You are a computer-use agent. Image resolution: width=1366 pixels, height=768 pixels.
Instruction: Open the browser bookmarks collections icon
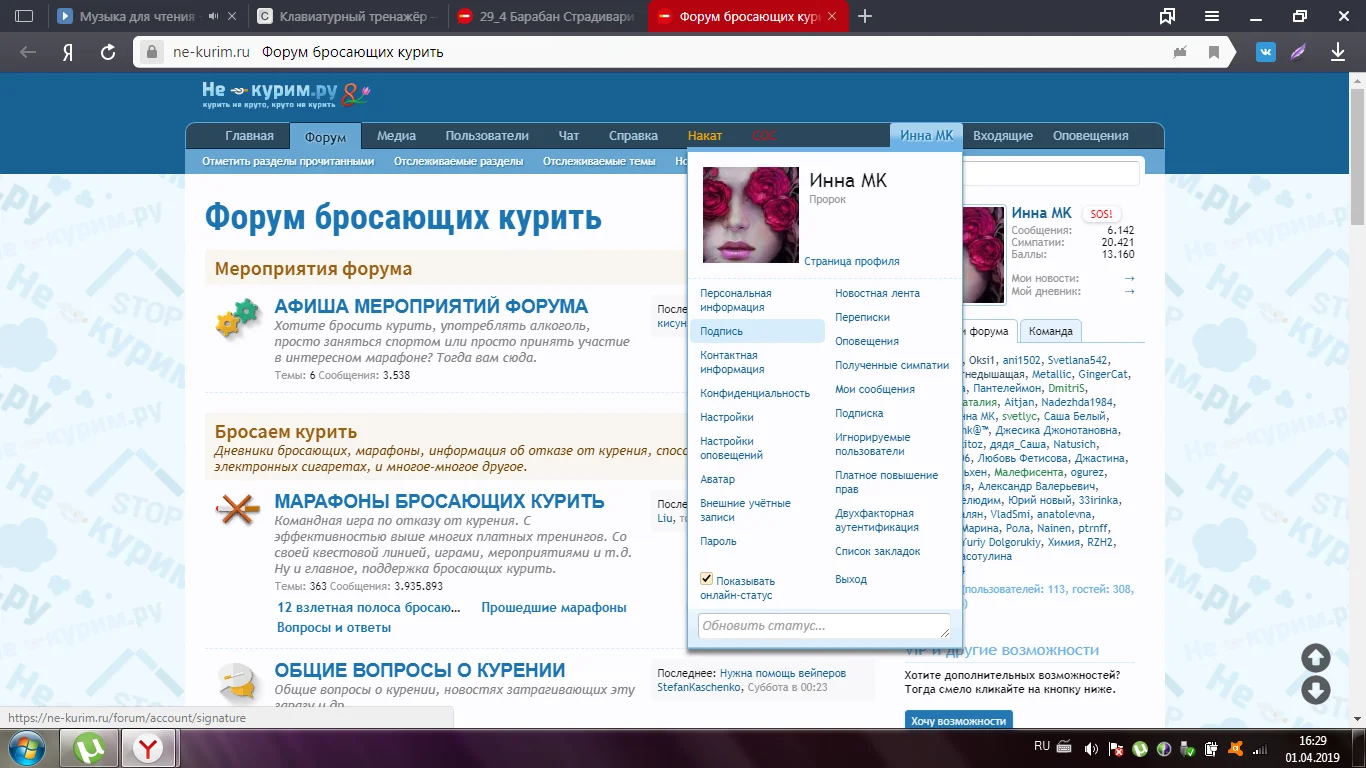pyautogui.click(x=1167, y=16)
